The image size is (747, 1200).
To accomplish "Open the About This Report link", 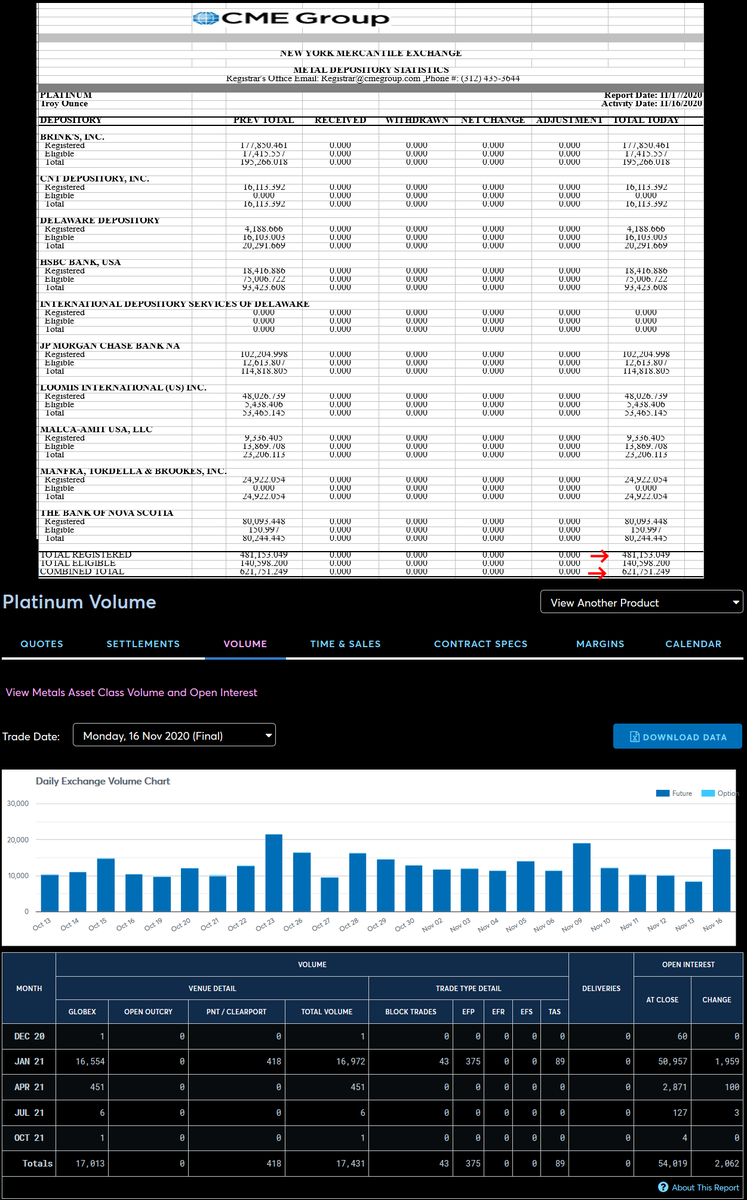I will [698, 1188].
